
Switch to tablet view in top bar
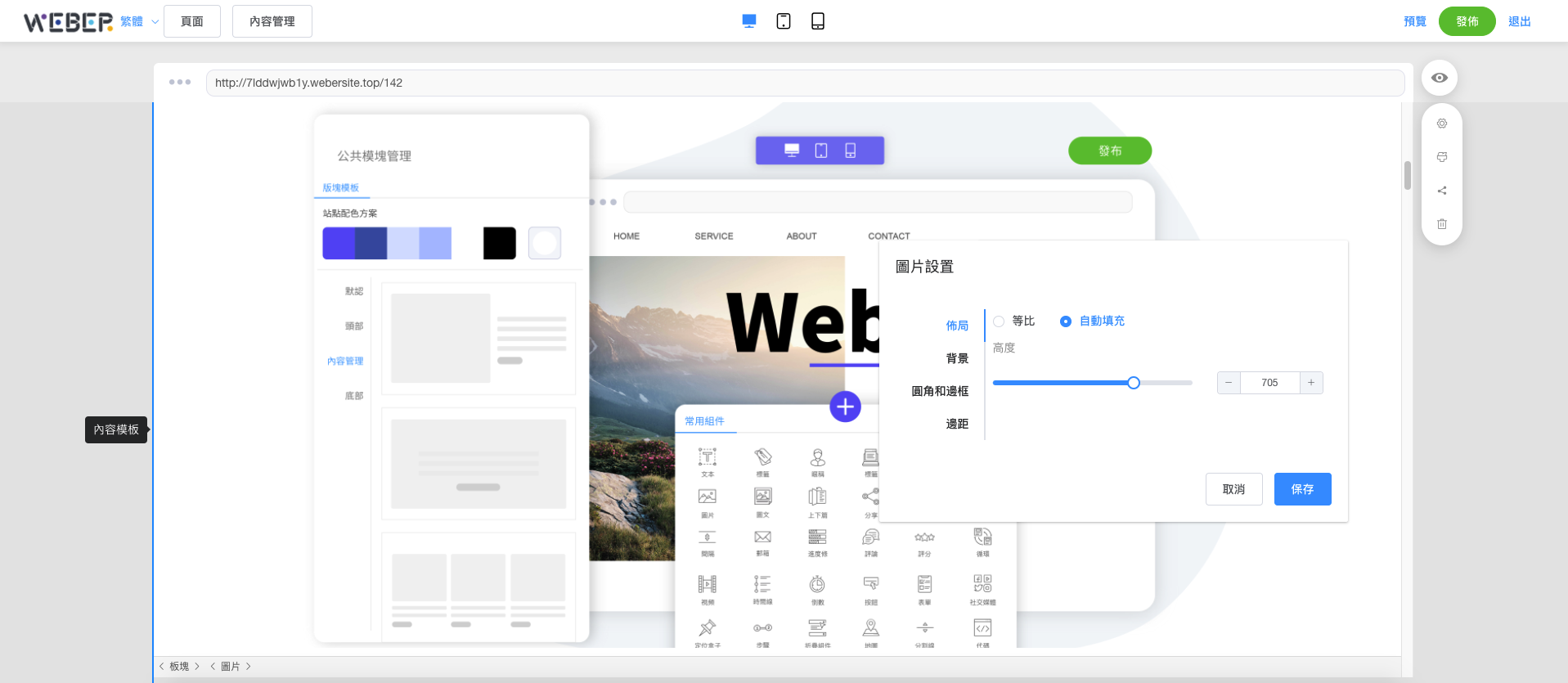point(784,21)
